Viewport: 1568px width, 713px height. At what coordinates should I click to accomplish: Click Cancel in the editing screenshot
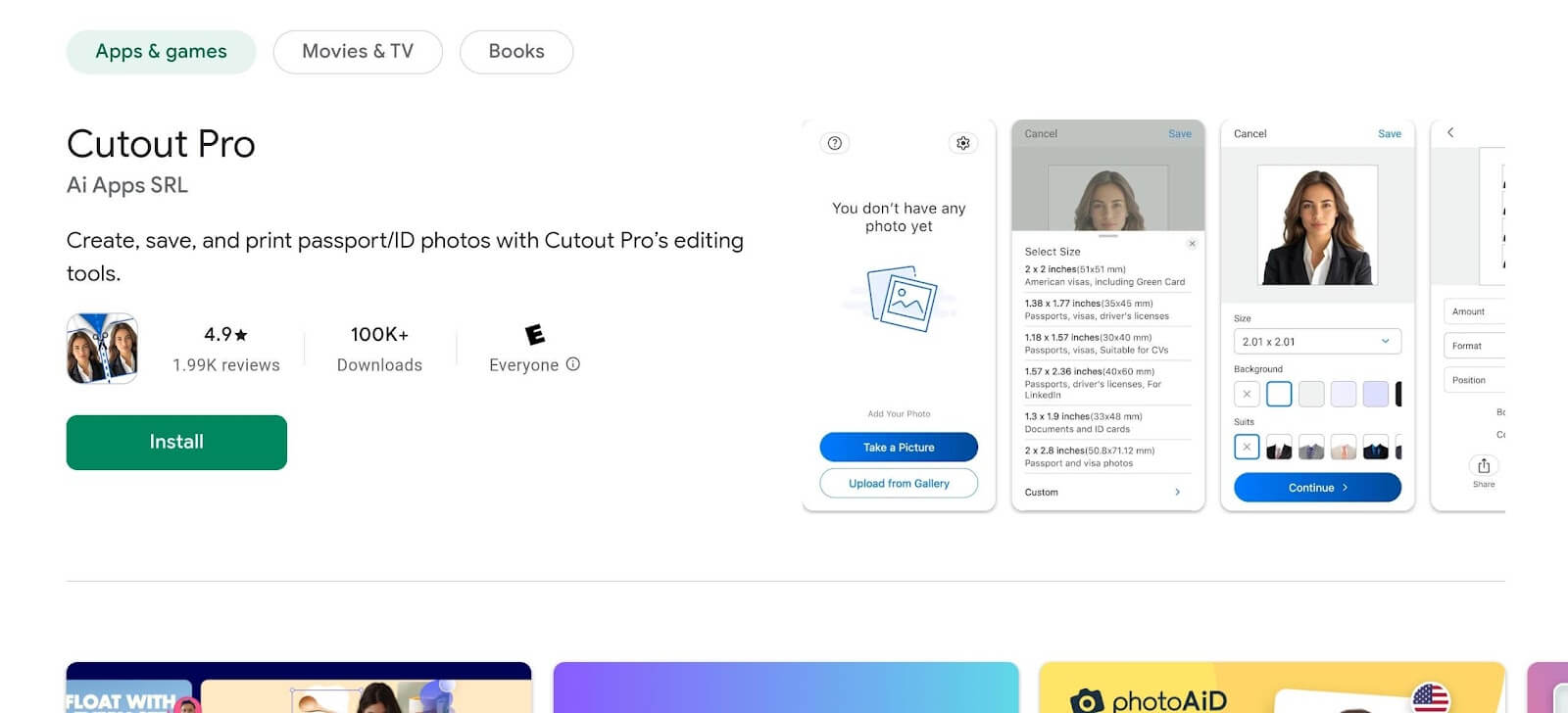click(x=1250, y=134)
